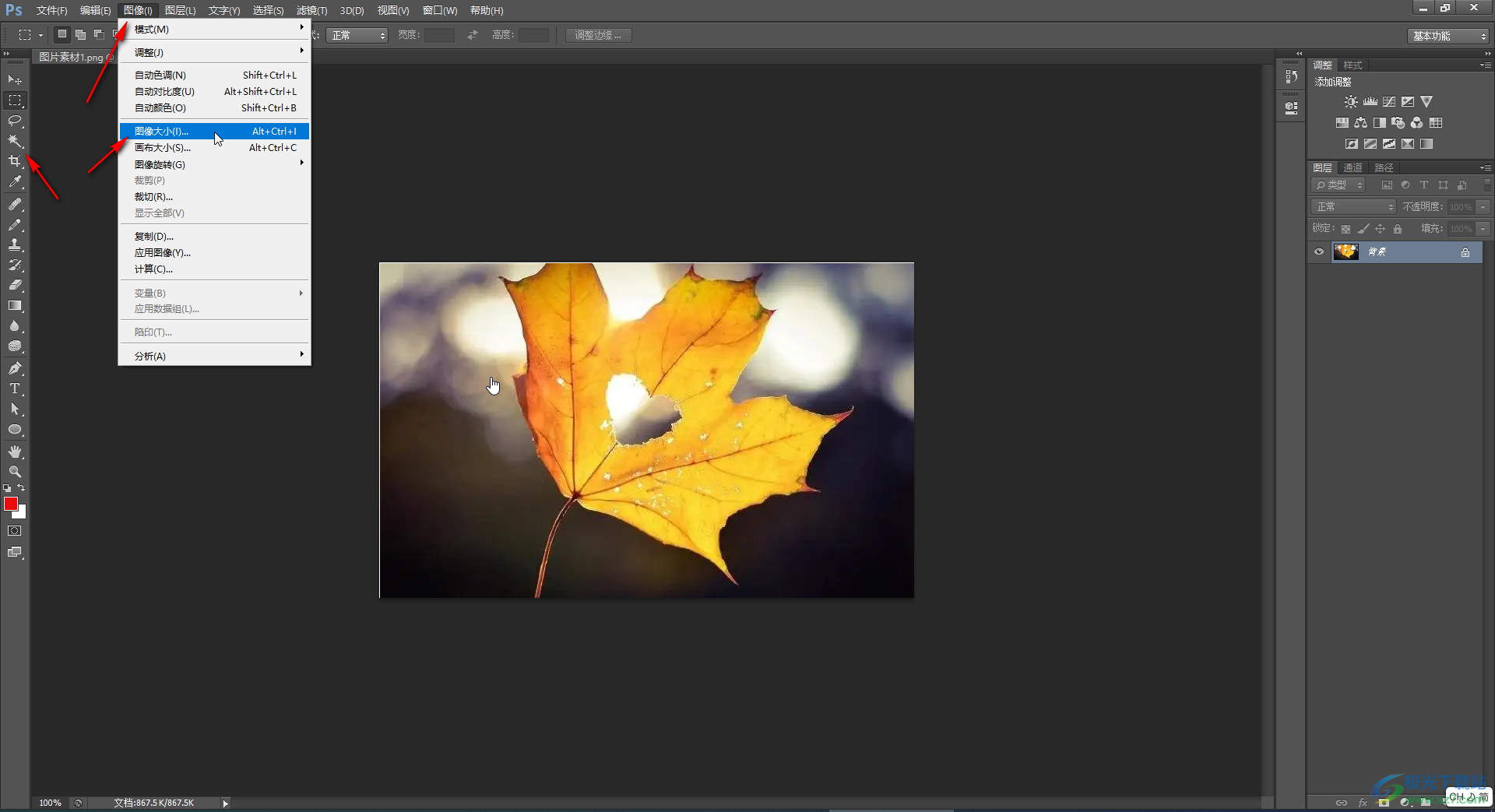Select the Hand tool
The width and height of the screenshot is (1495, 812).
[15, 452]
